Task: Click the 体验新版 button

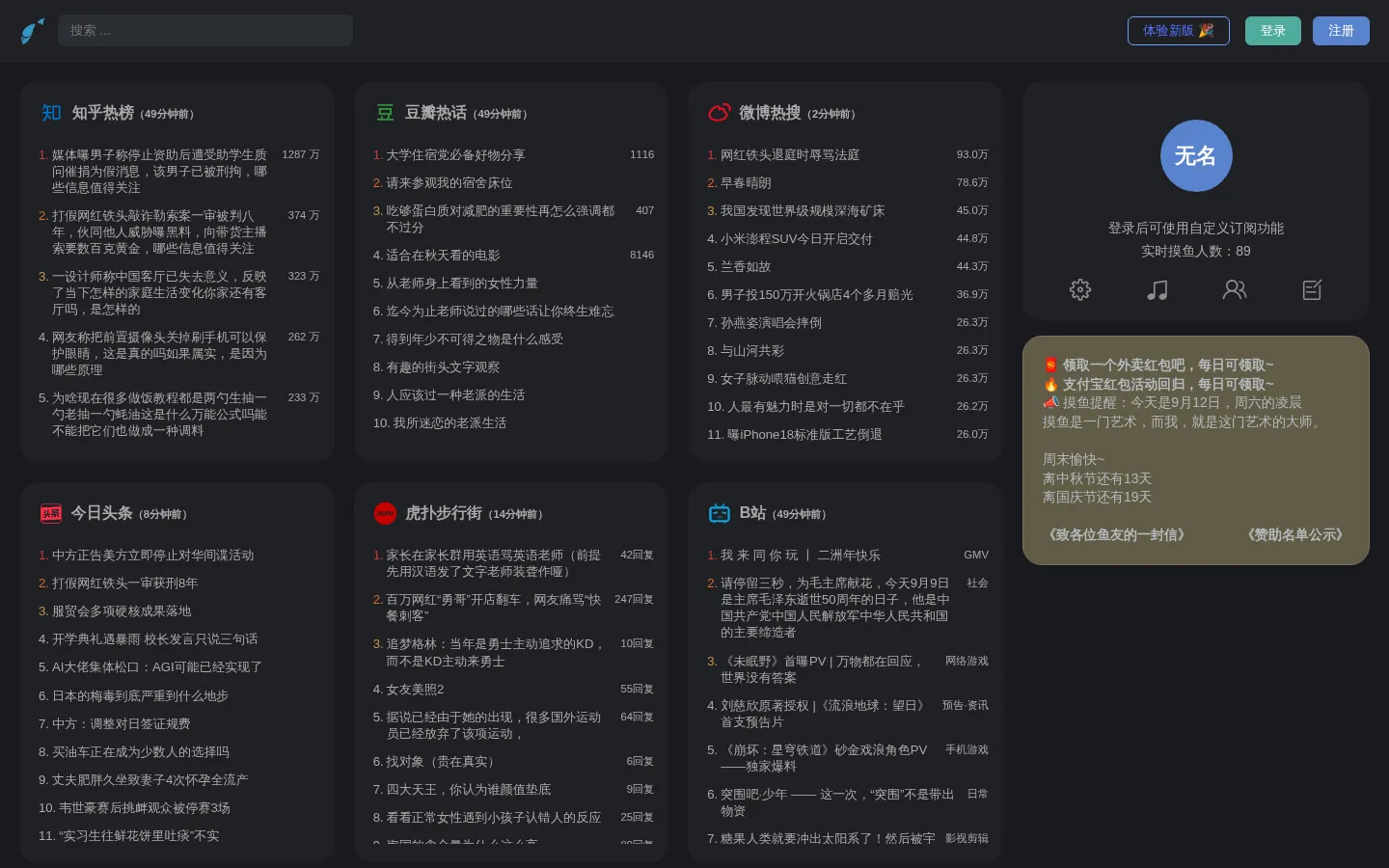Action: point(1179,31)
